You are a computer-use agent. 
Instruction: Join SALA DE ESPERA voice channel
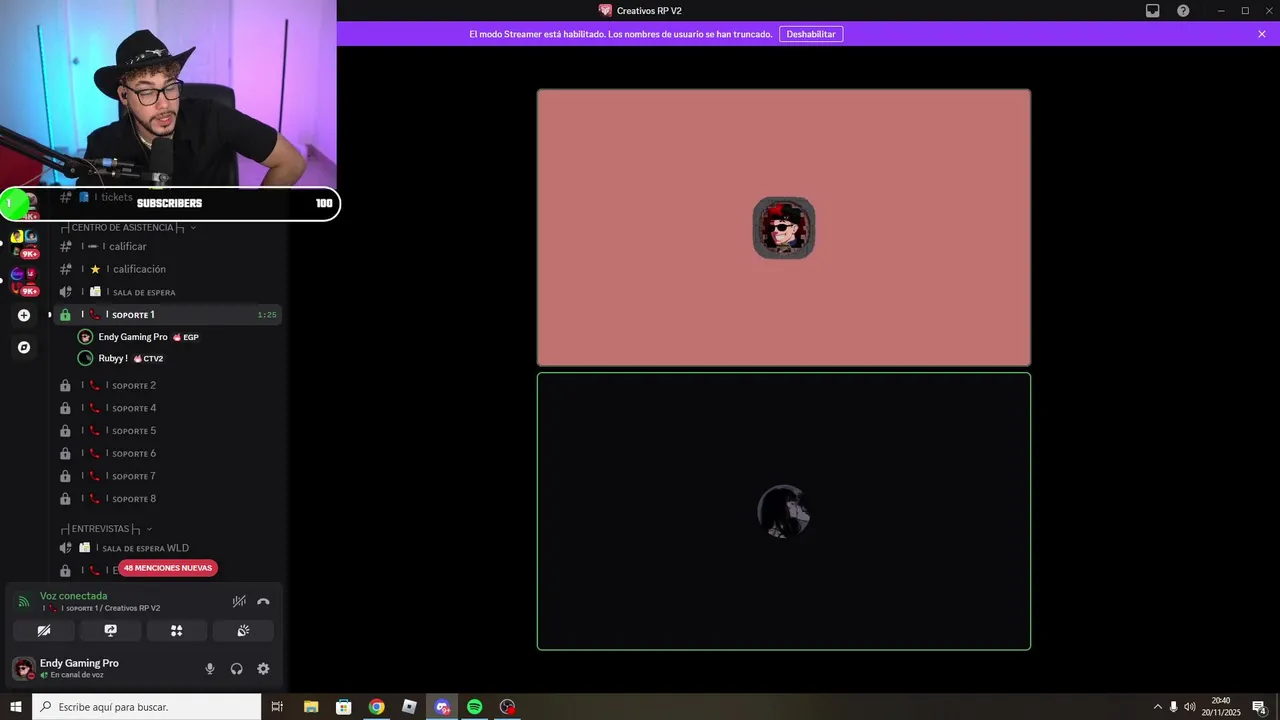pos(167,292)
